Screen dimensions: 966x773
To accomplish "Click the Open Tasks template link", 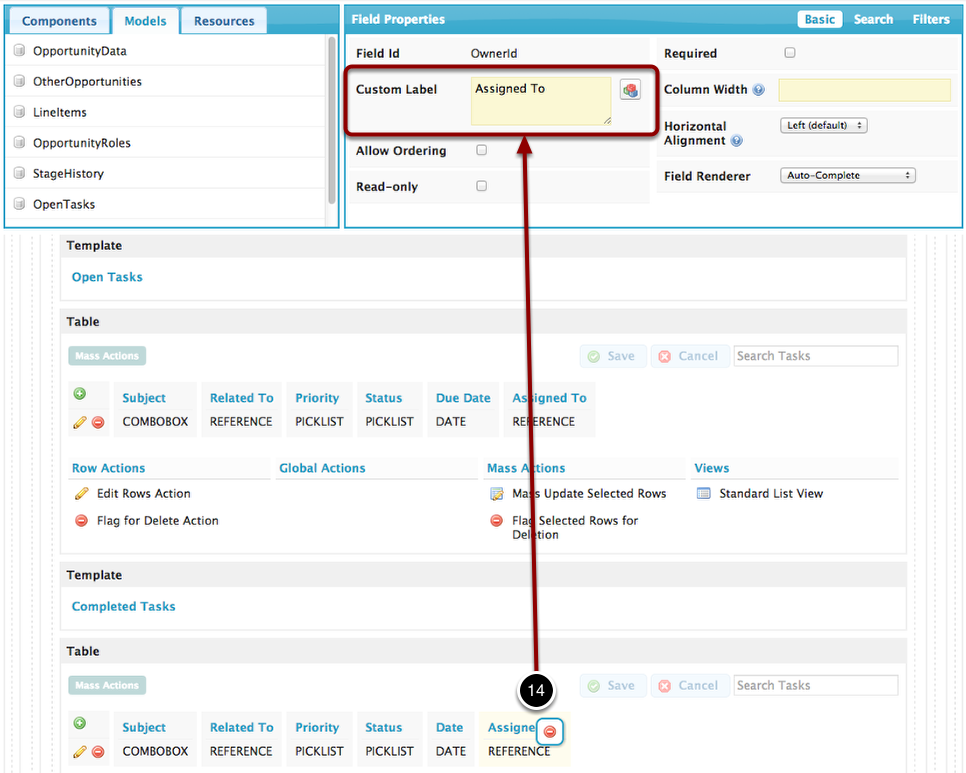I will [107, 277].
